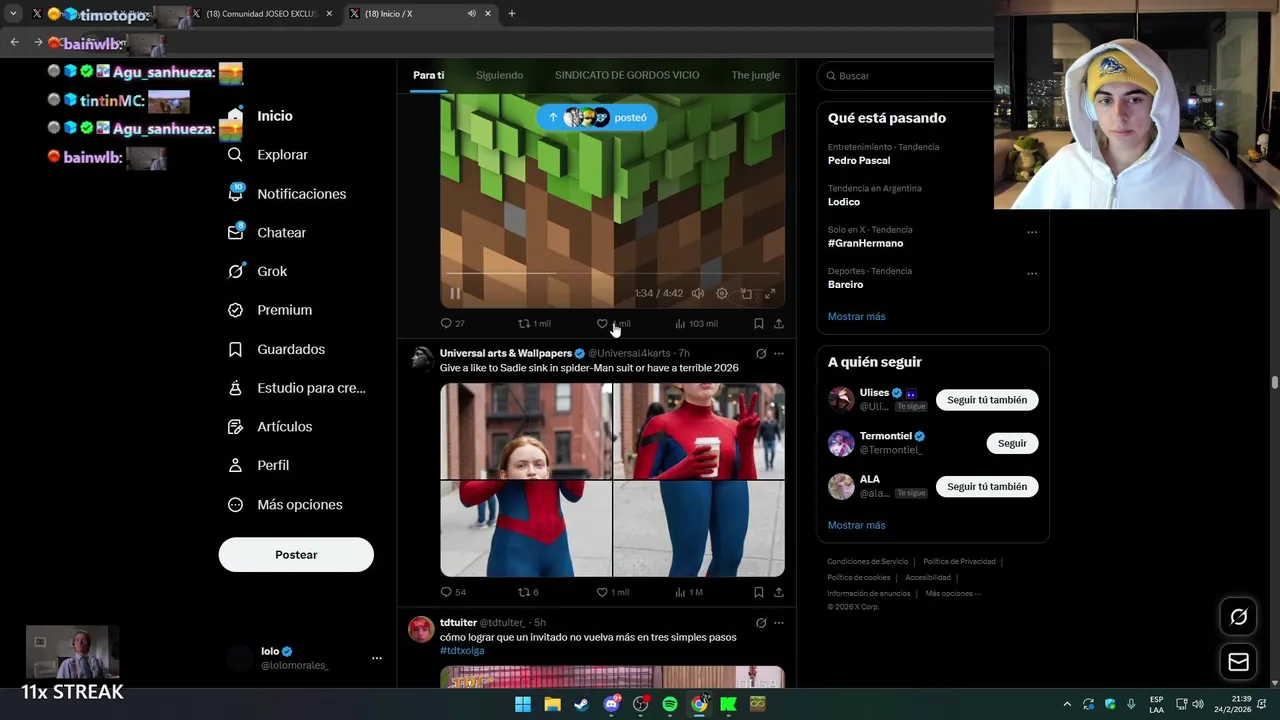Image resolution: width=1280 pixels, height=720 pixels.
Task: Open Grok from the left sidebar
Action: pos(257,271)
